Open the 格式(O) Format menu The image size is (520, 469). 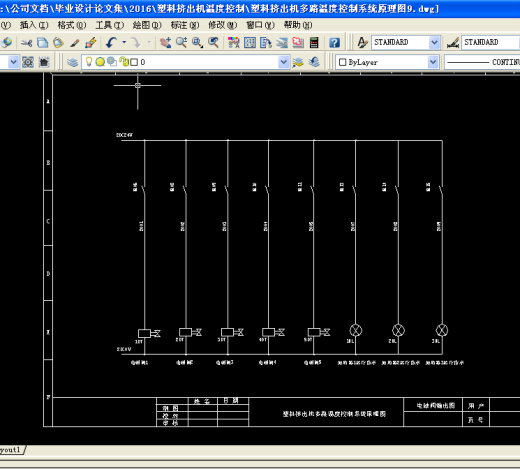pos(72,25)
